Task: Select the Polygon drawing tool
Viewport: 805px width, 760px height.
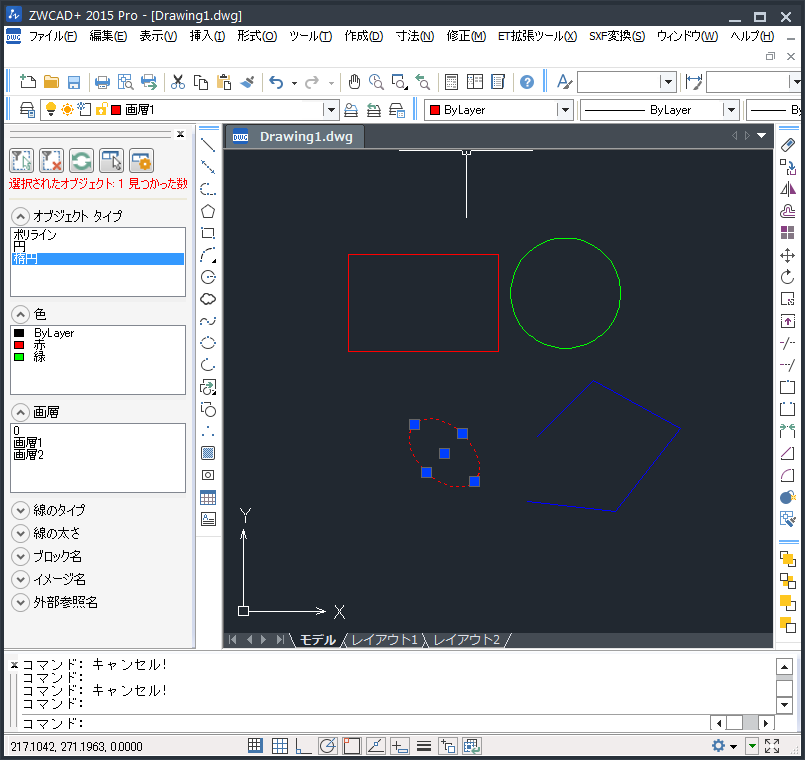Action: (208, 211)
